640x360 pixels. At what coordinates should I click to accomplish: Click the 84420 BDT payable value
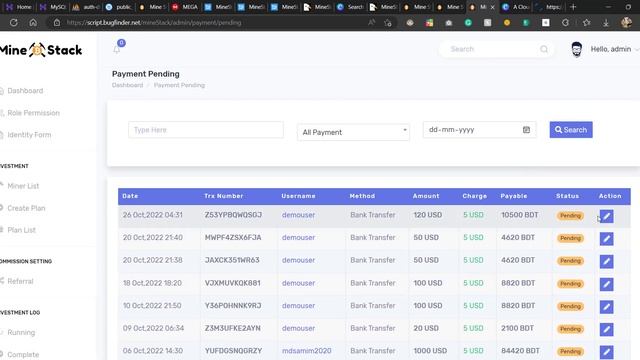click(x=520, y=351)
